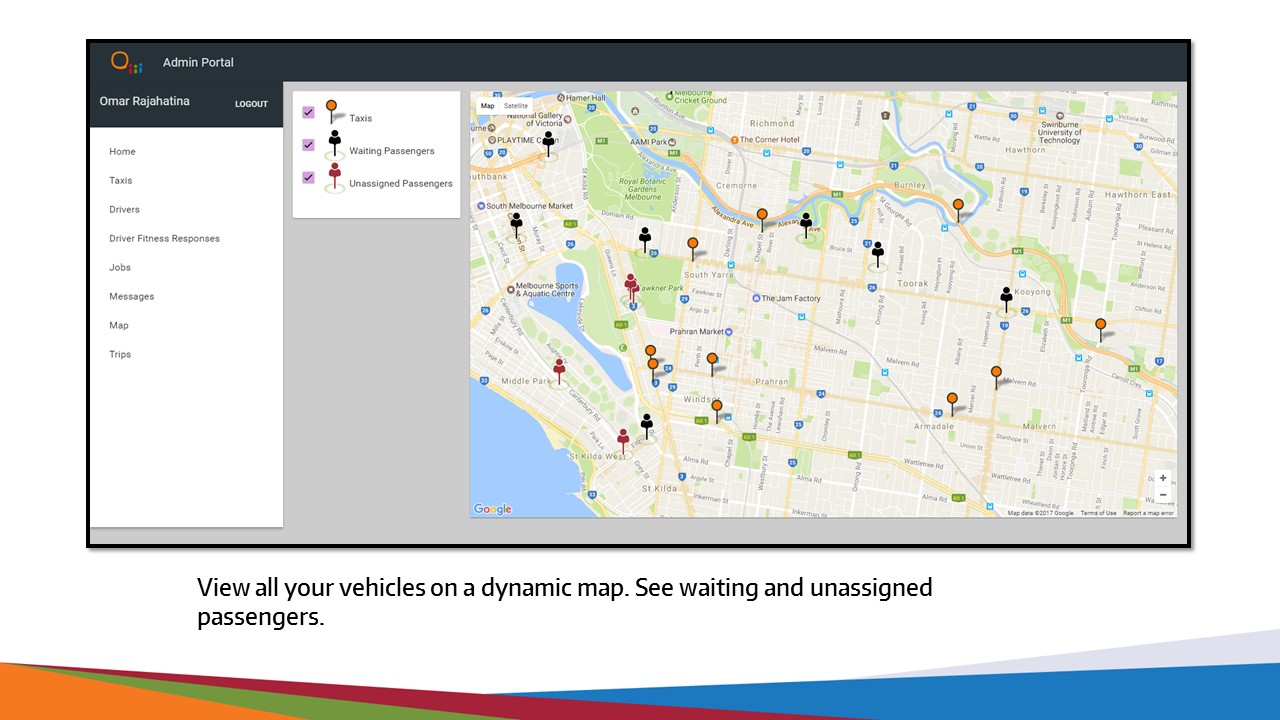Click the taxi pin in Armadale

point(952,401)
